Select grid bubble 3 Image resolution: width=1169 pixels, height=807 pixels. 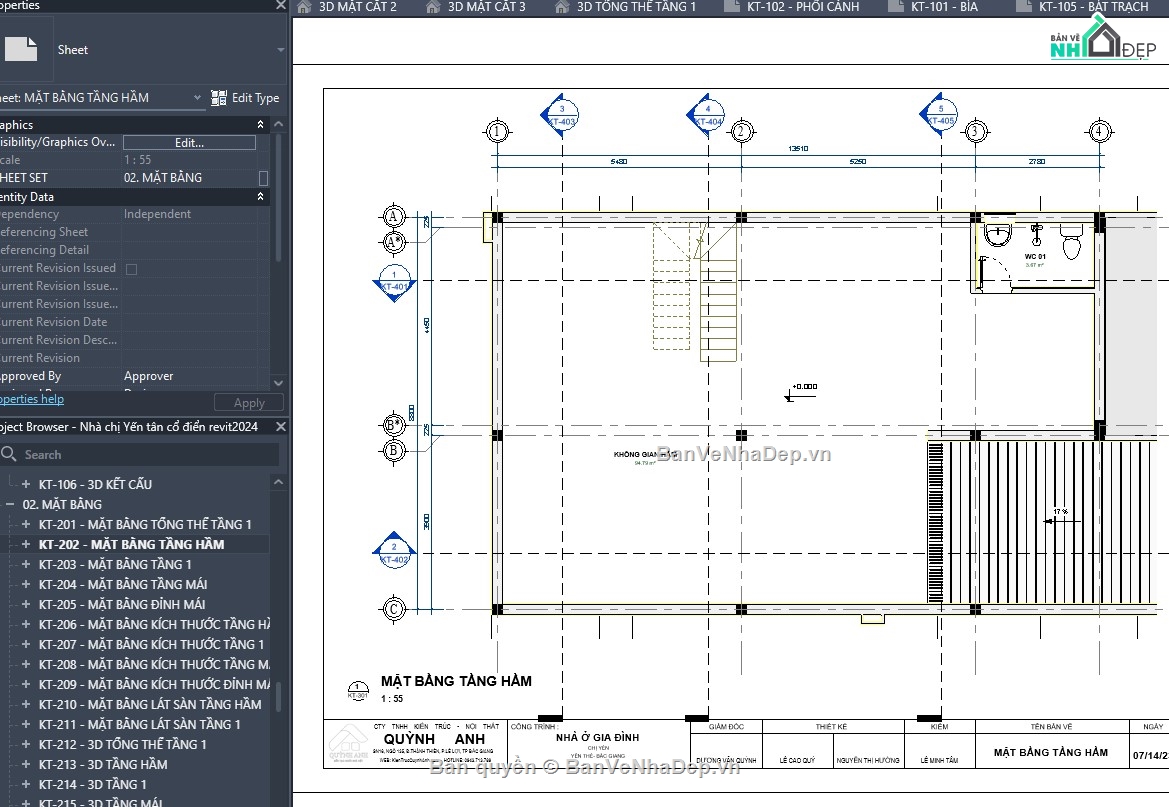coord(974,132)
